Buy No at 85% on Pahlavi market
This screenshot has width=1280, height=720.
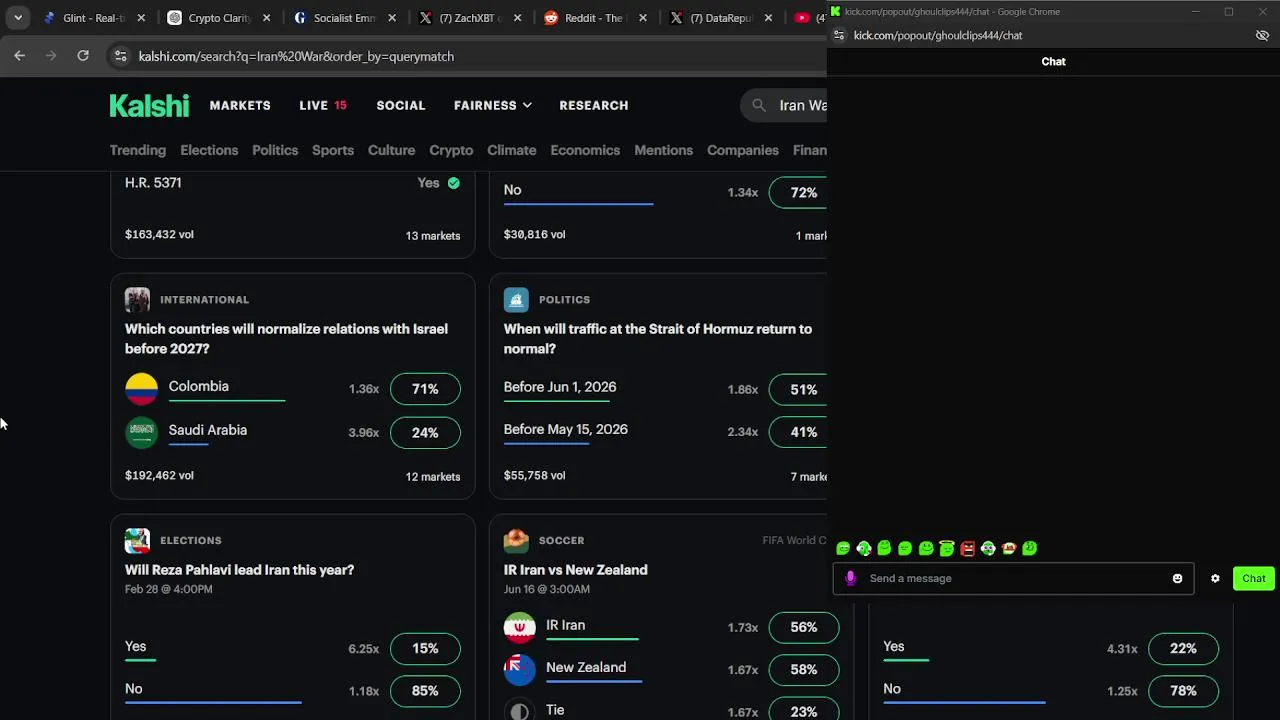click(x=425, y=691)
